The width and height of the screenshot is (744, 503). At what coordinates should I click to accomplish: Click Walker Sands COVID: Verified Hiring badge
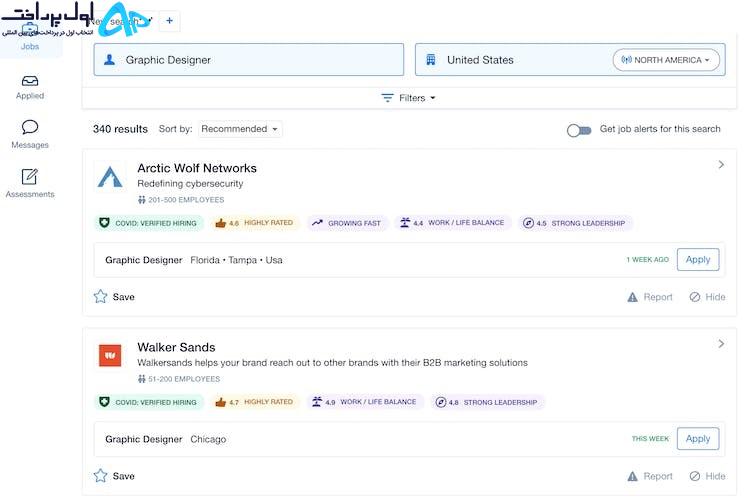point(149,402)
